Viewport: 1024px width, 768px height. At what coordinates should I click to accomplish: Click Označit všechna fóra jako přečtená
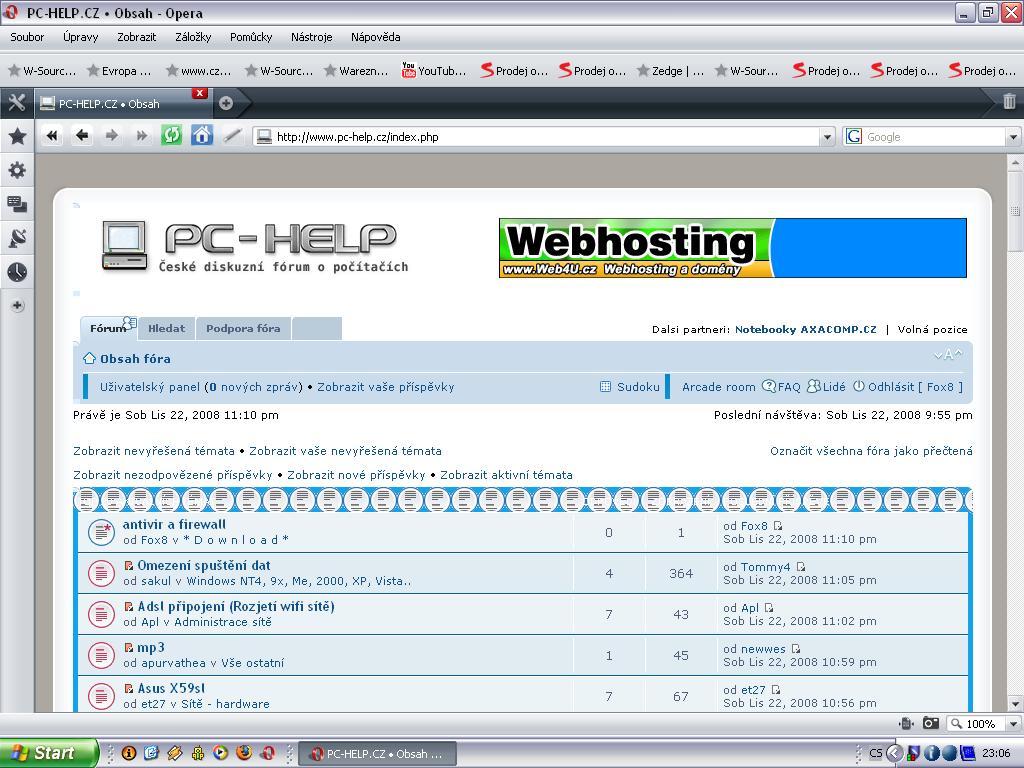(871, 451)
